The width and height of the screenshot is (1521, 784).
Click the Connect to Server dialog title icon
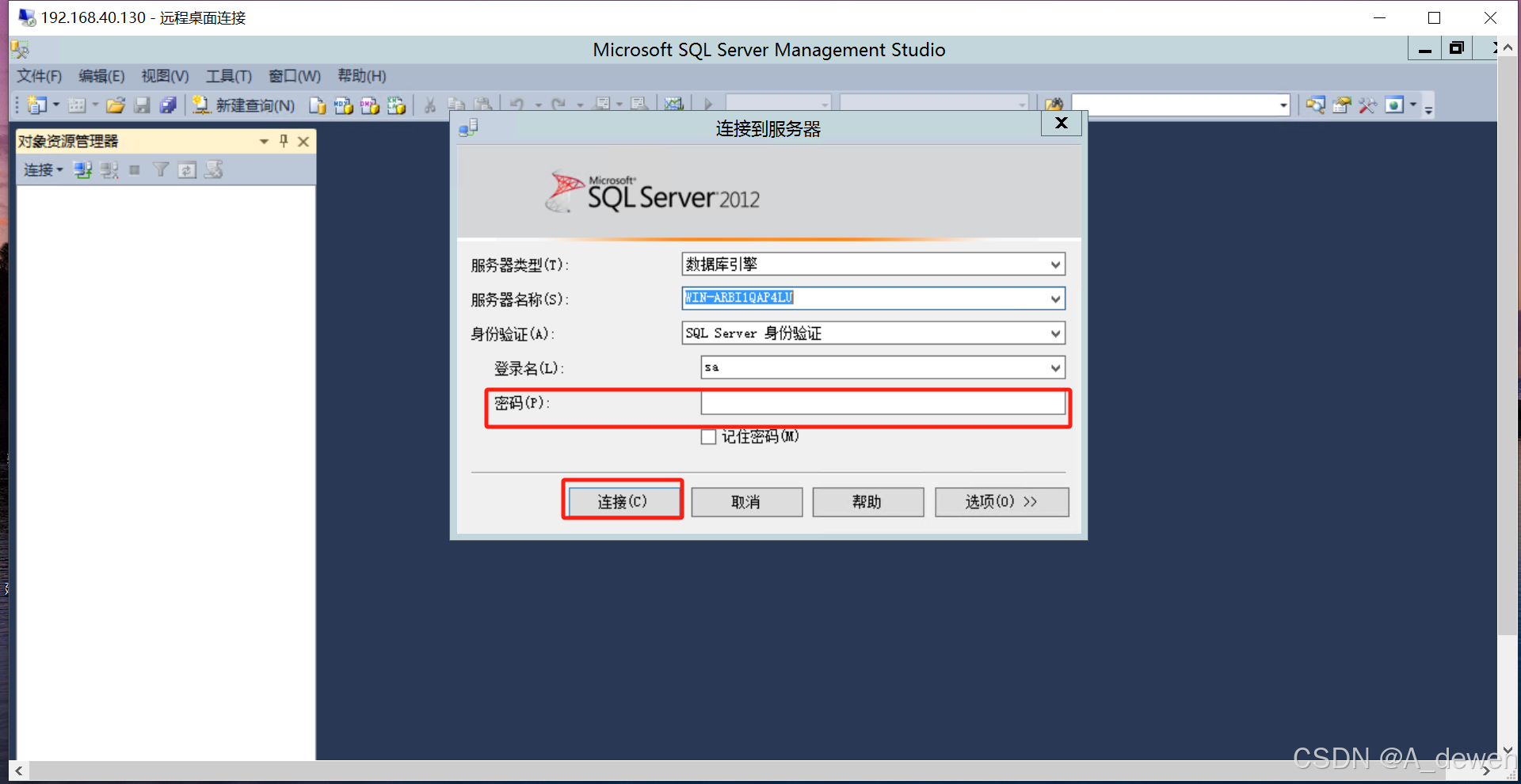468,127
